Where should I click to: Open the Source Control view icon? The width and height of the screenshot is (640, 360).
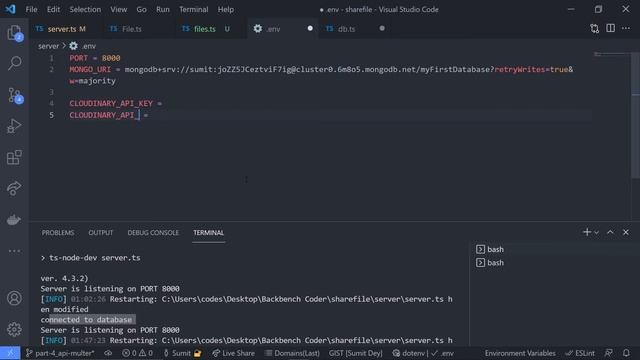click(x=15, y=95)
